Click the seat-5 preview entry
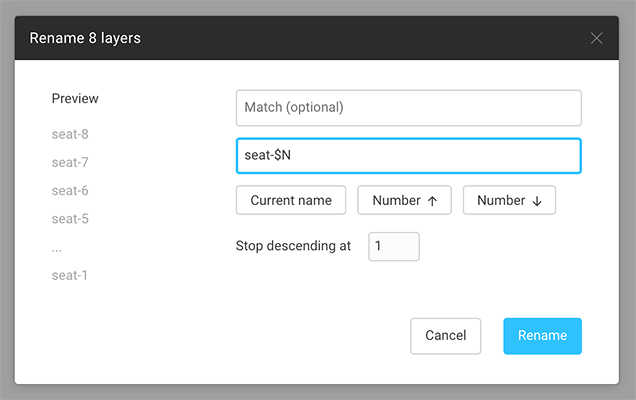Viewport: 636px width, 400px height. tap(71, 218)
